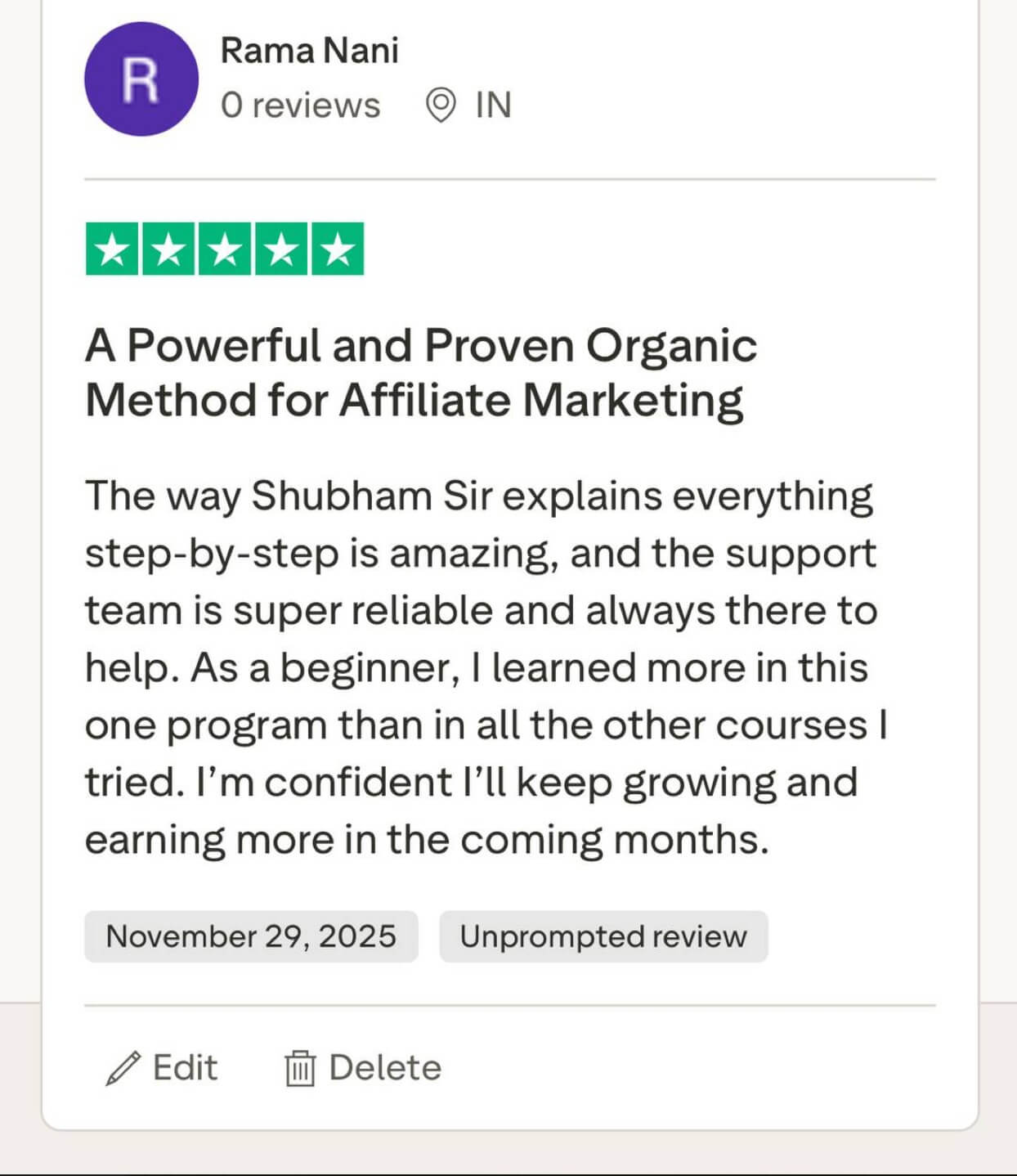Viewport: 1017px width, 1176px height.
Task: Click the first green rating star
Action: 113,249
